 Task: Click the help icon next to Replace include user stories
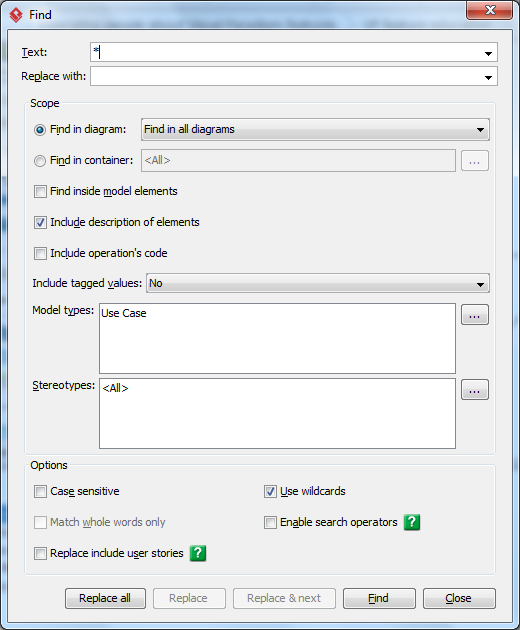pos(198,553)
